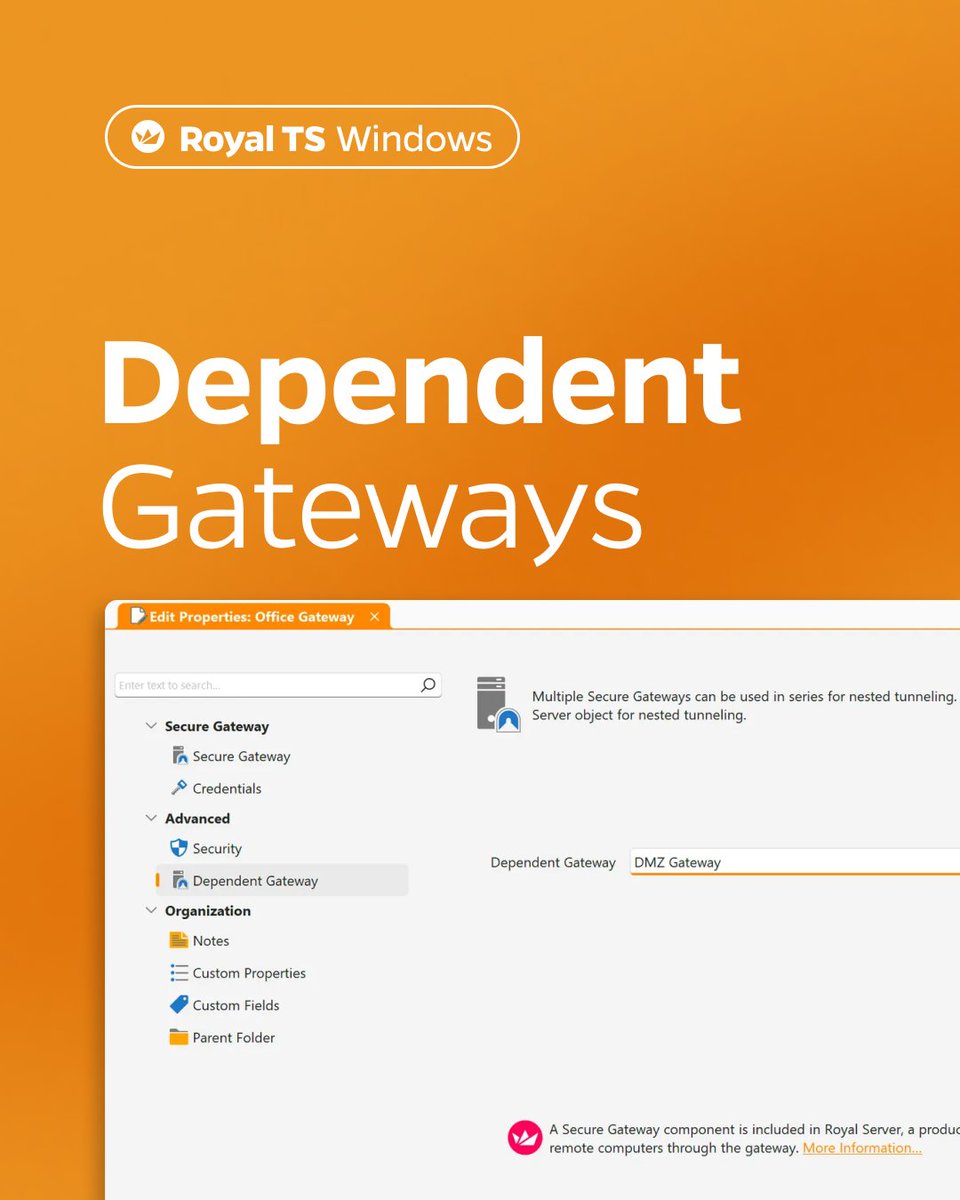Open the Custom Properties page

pos(249,973)
